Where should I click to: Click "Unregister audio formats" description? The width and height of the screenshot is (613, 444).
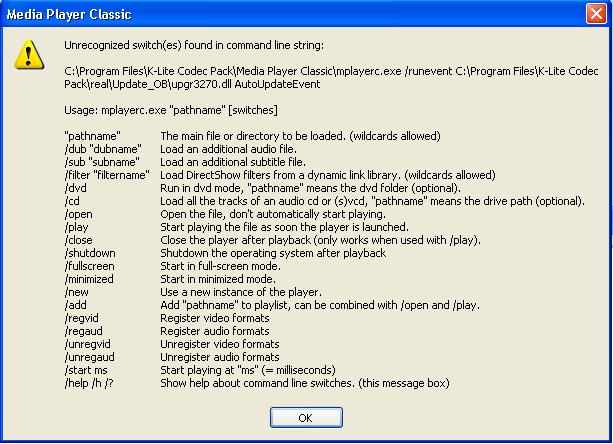point(220,357)
